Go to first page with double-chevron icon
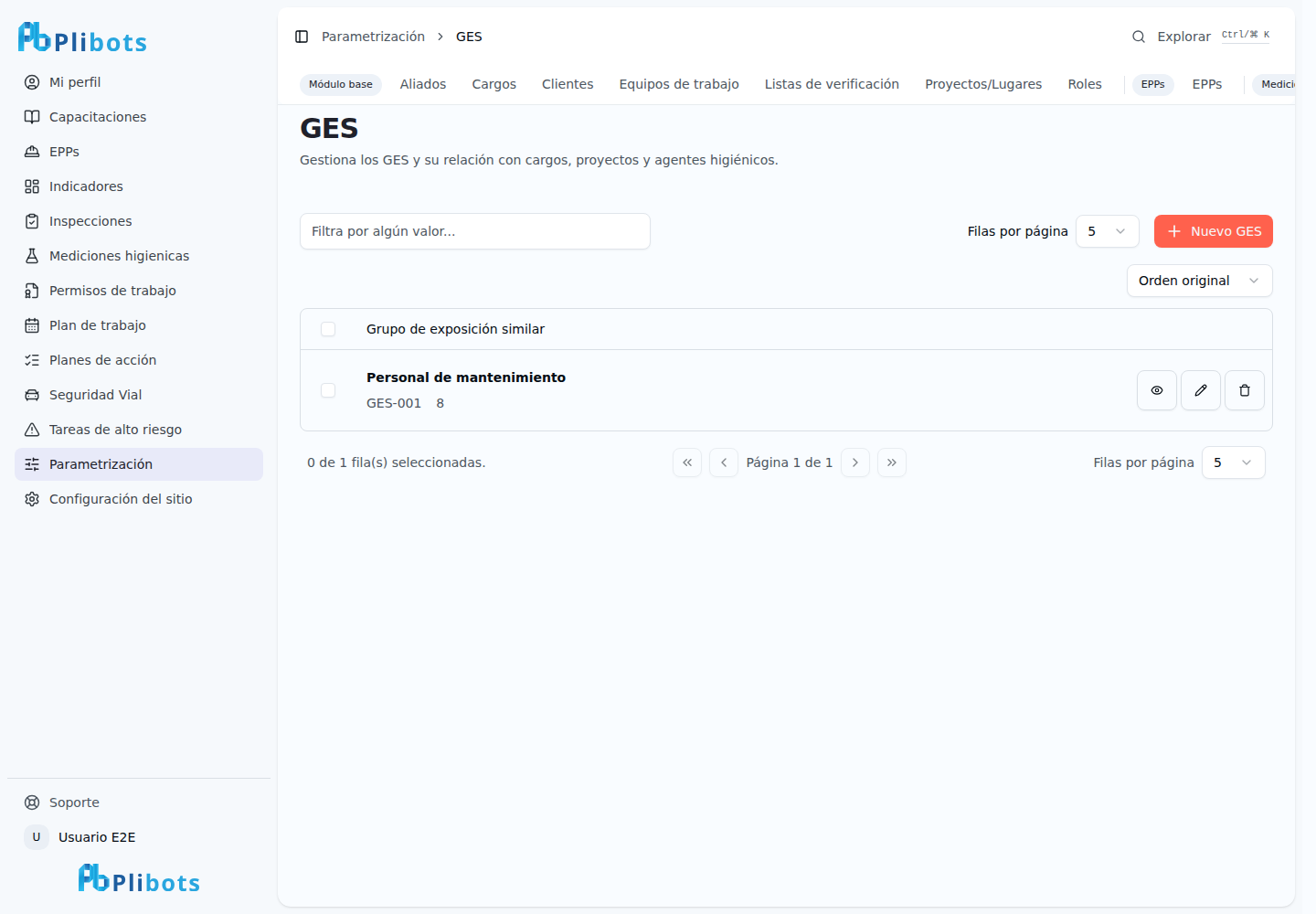This screenshot has width=1316, height=914. tap(687, 462)
